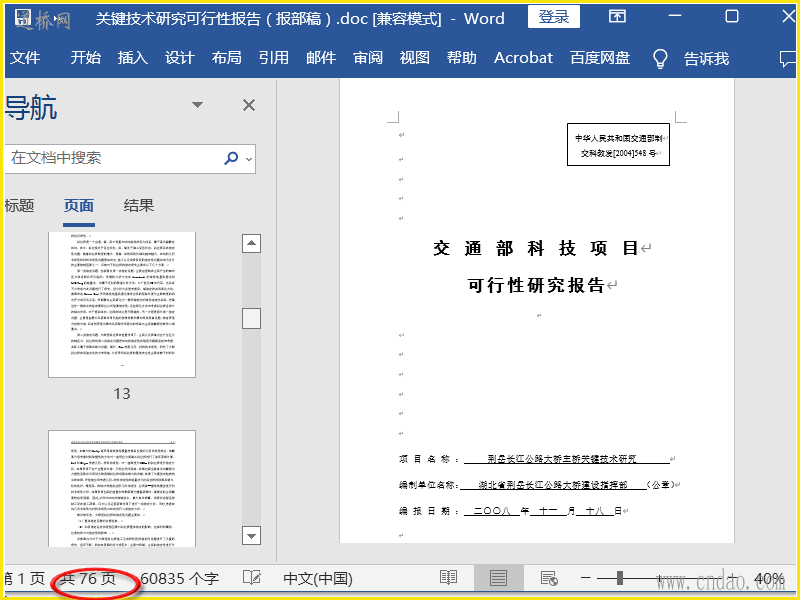Click the zoom out minus button
Image resolution: width=800 pixels, height=600 pixels.
tap(586, 578)
